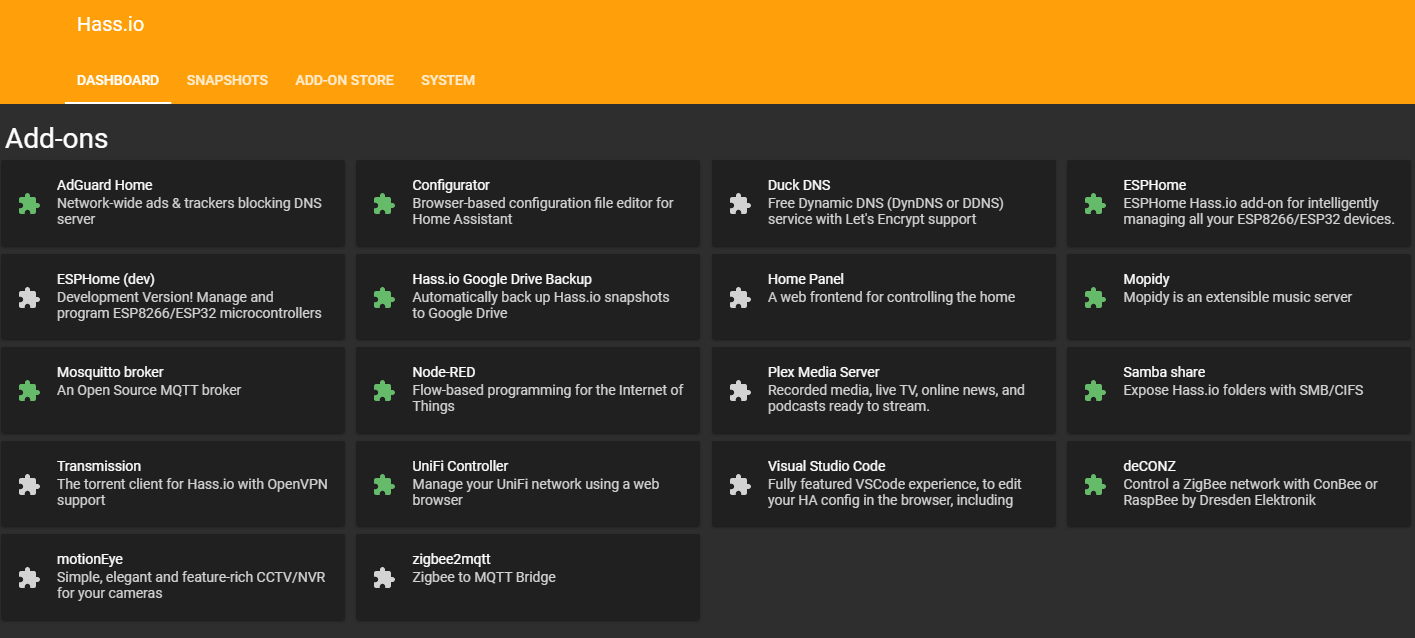Click 'Zigbee to MQTT Bridge' description
Image resolution: width=1415 pixels, height=638 pixels.
click(484, 577)
